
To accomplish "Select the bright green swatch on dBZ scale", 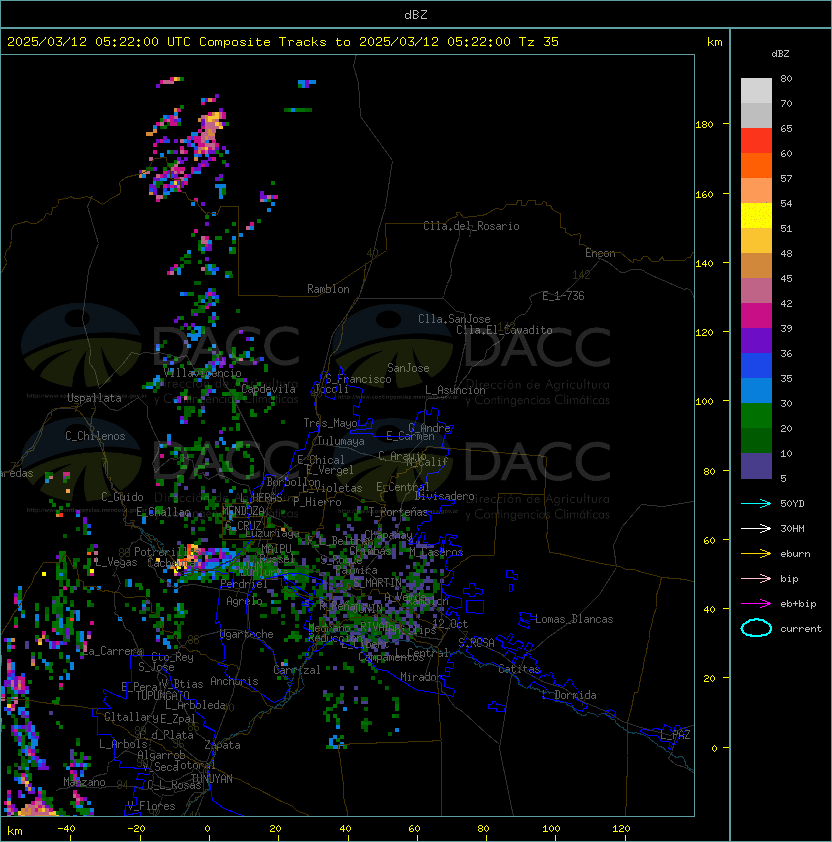I will pyautogui.click(x=756, y=416).
